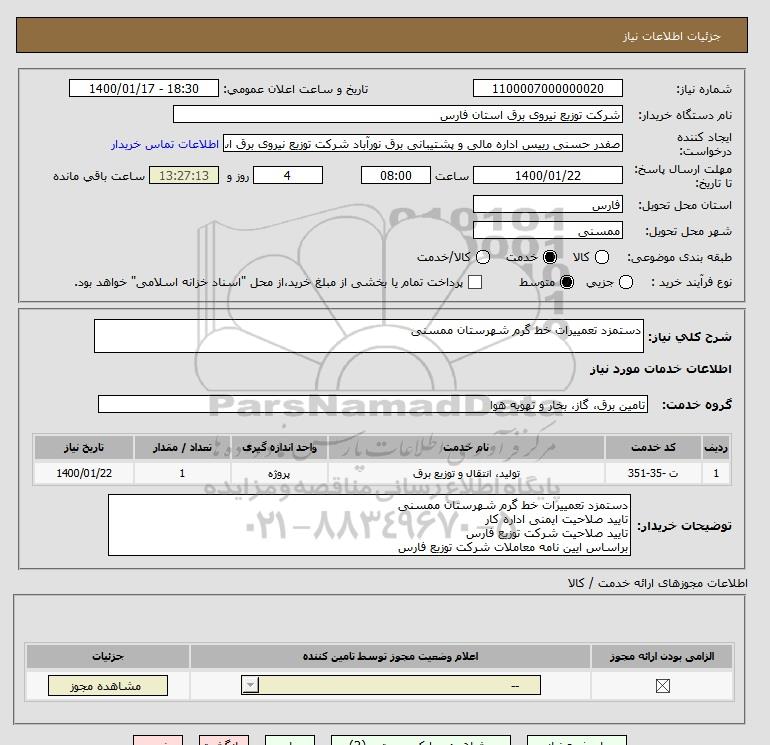Click the کد خدمت column header

click(x=653, y=447)
